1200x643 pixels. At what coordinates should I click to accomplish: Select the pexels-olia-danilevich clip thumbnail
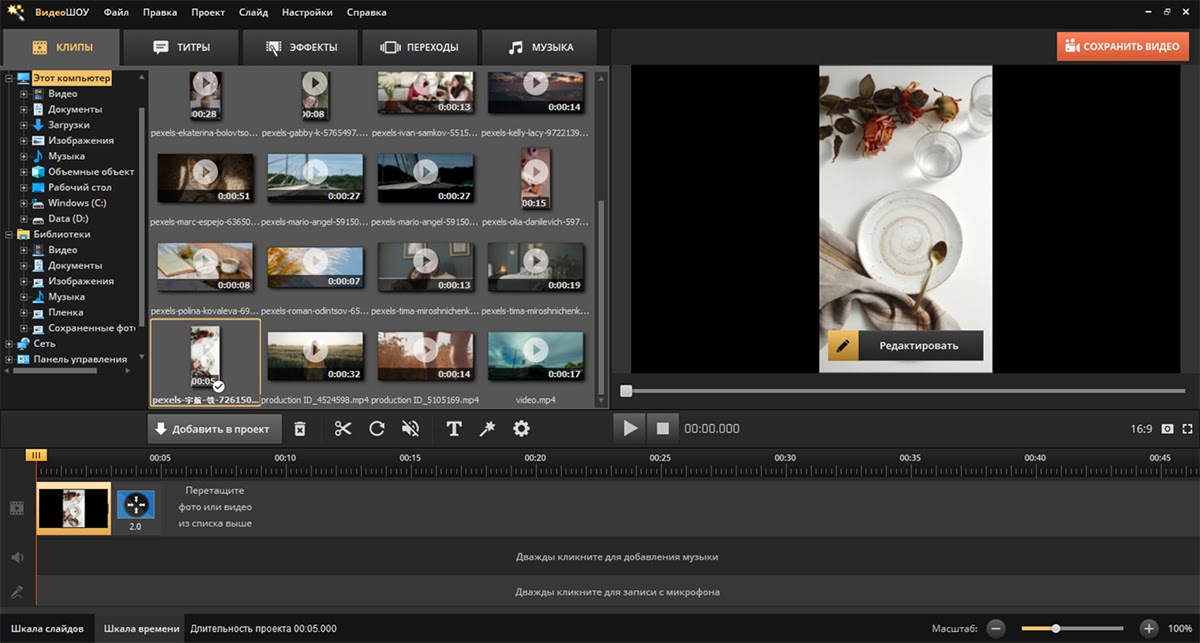[535, 179]
